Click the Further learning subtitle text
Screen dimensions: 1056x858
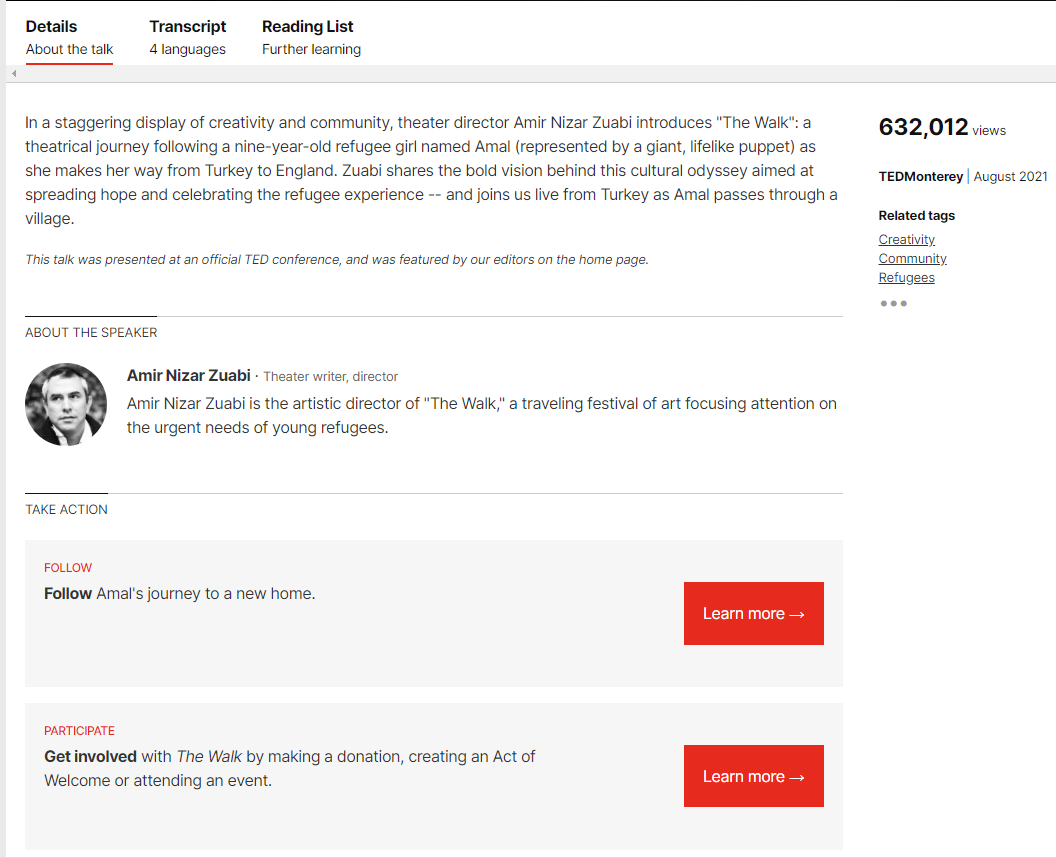(311, 49)
